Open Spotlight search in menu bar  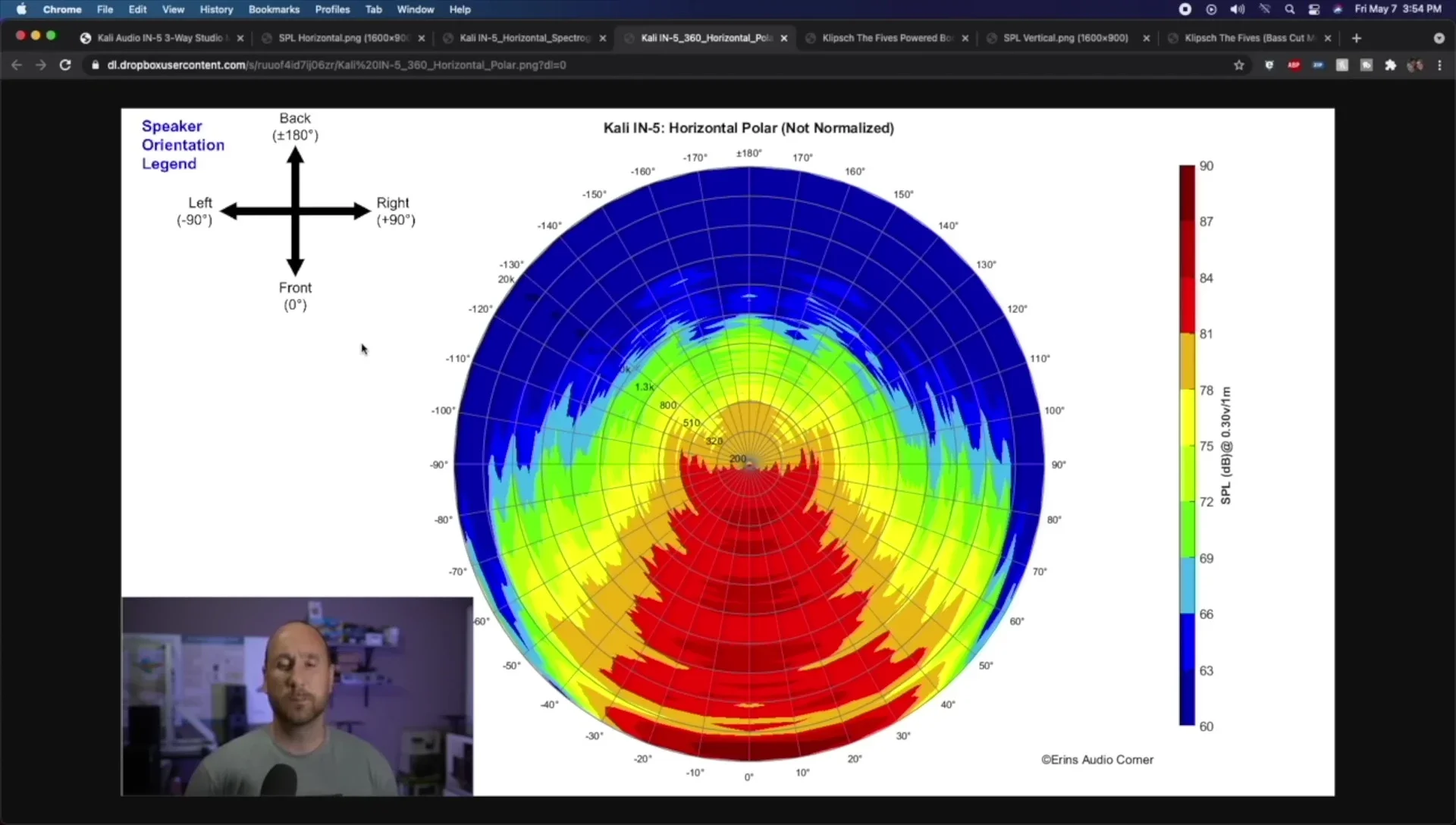coord(1289,9)
